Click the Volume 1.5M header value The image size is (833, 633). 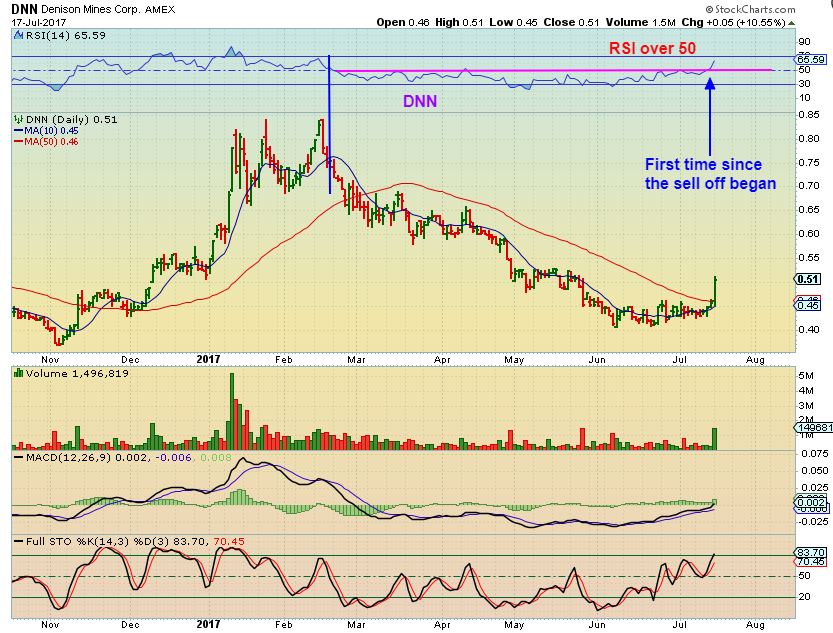point(640,22)
